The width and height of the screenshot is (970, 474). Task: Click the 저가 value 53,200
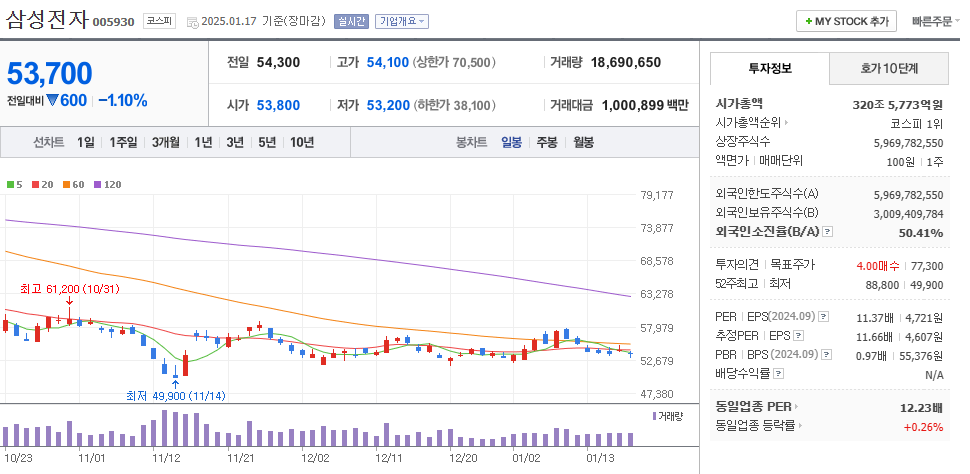click(388, 105)
